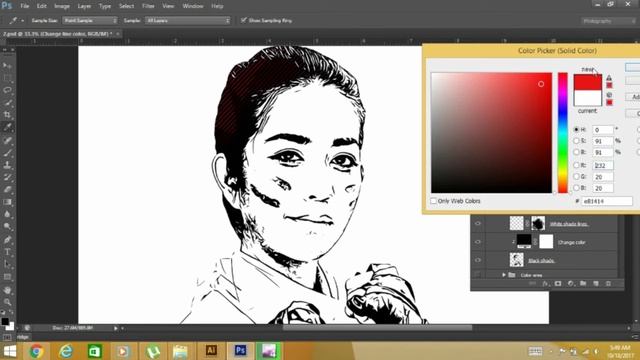Screen dimensions: 640x360
Task: Select the Quick Selection tool
Action: 7,102
